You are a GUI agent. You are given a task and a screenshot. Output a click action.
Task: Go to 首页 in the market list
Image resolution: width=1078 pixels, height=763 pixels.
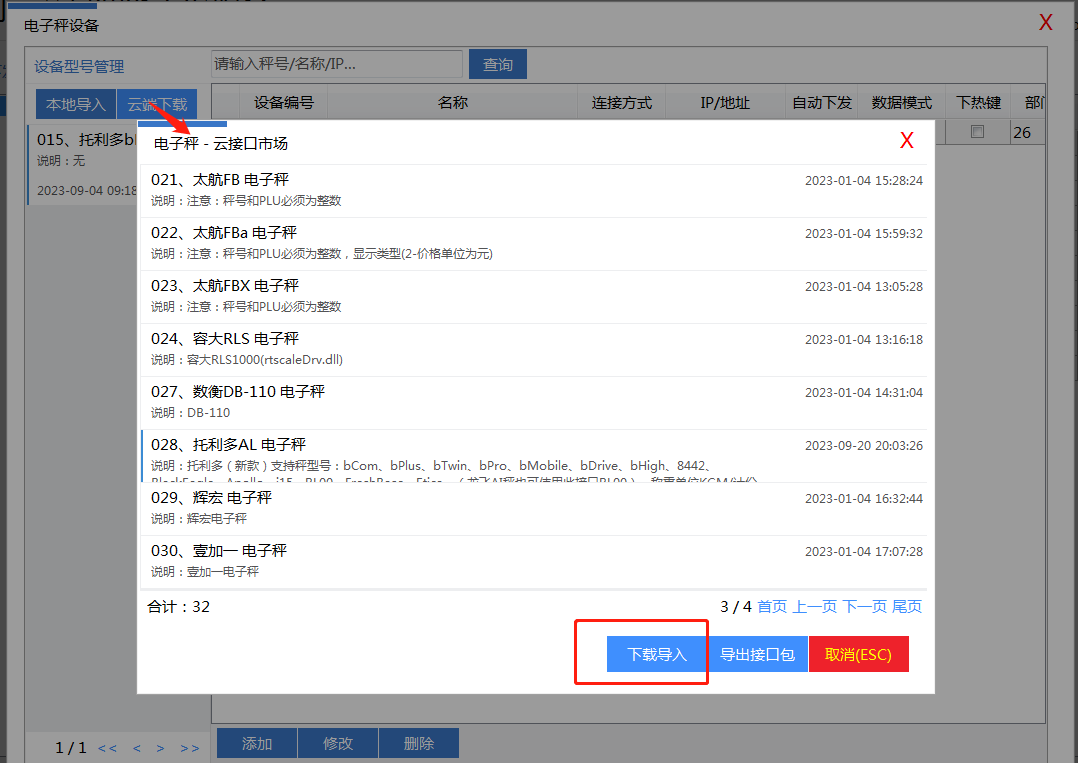pyautogui.click(x=771, y=607)
